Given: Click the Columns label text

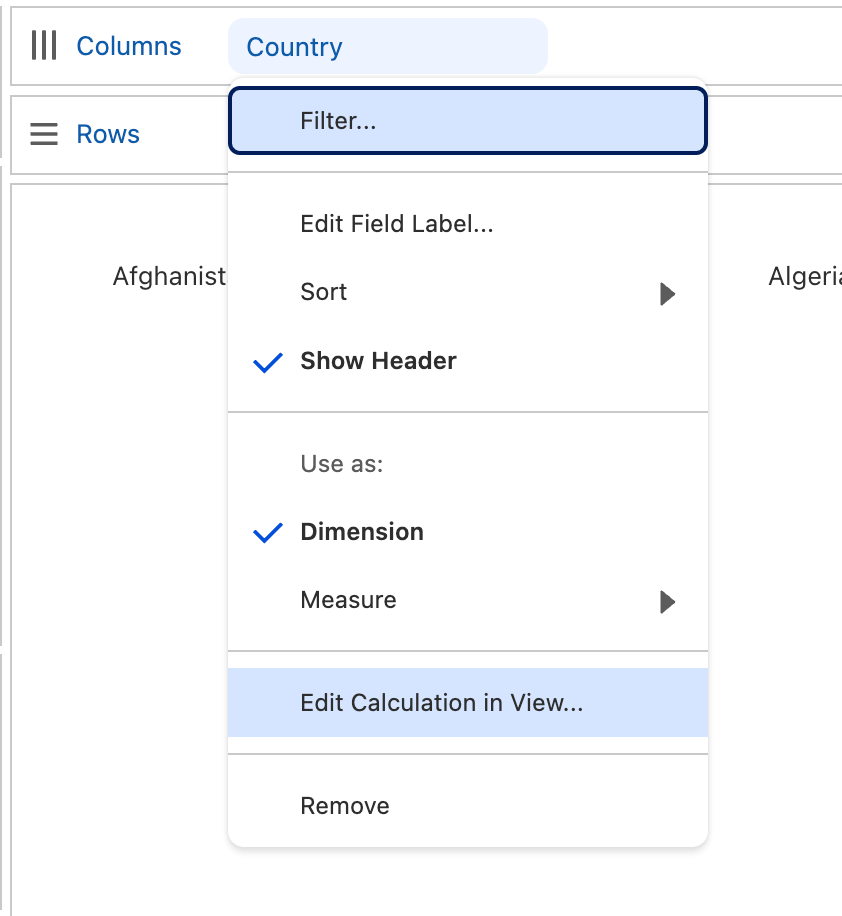Looking at the screenshot, I should (x=129, y=46).
